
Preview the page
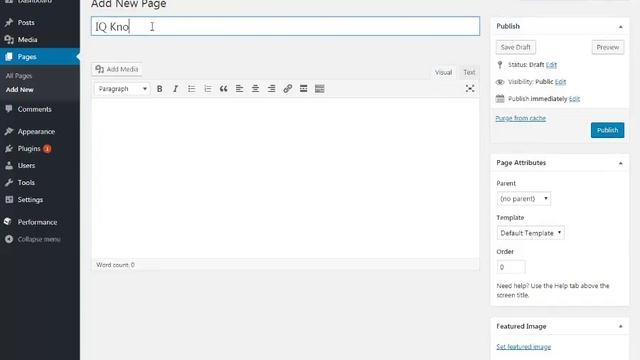(607, 47)
